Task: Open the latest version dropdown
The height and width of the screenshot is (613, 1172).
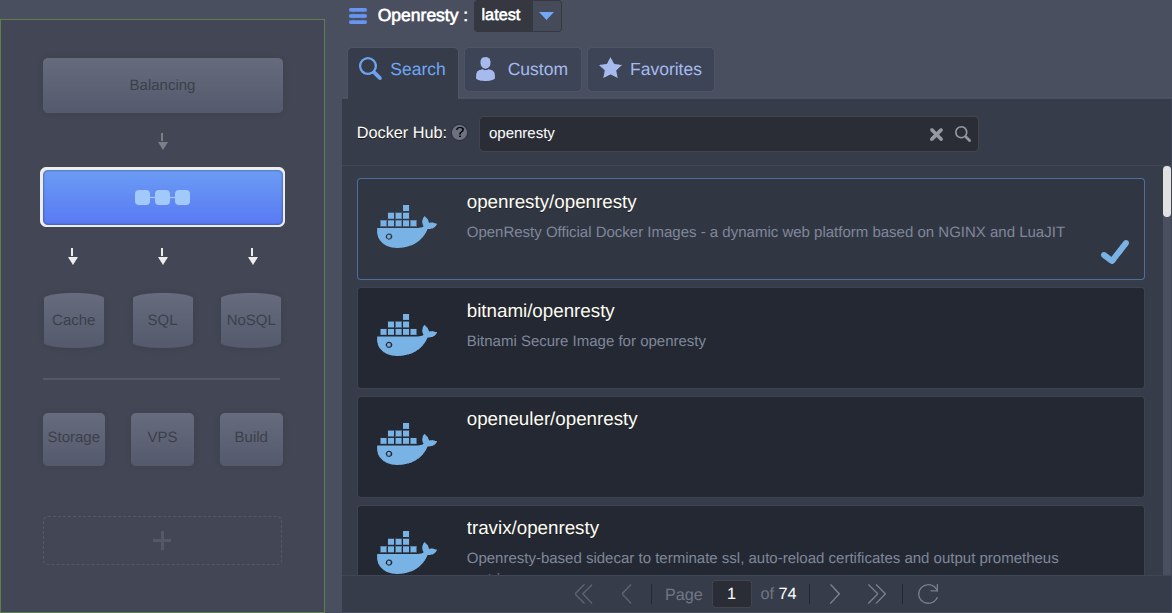Action: (545, 15)
